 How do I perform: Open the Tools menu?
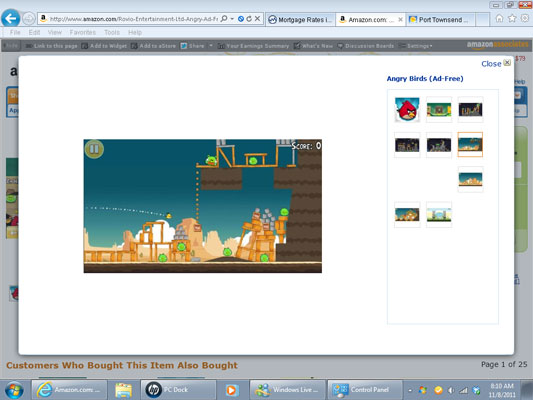click(112, 32)
